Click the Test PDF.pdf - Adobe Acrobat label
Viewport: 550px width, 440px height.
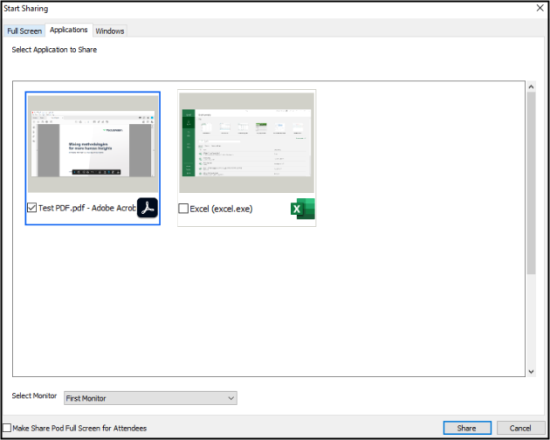click(x=87, y=208)
